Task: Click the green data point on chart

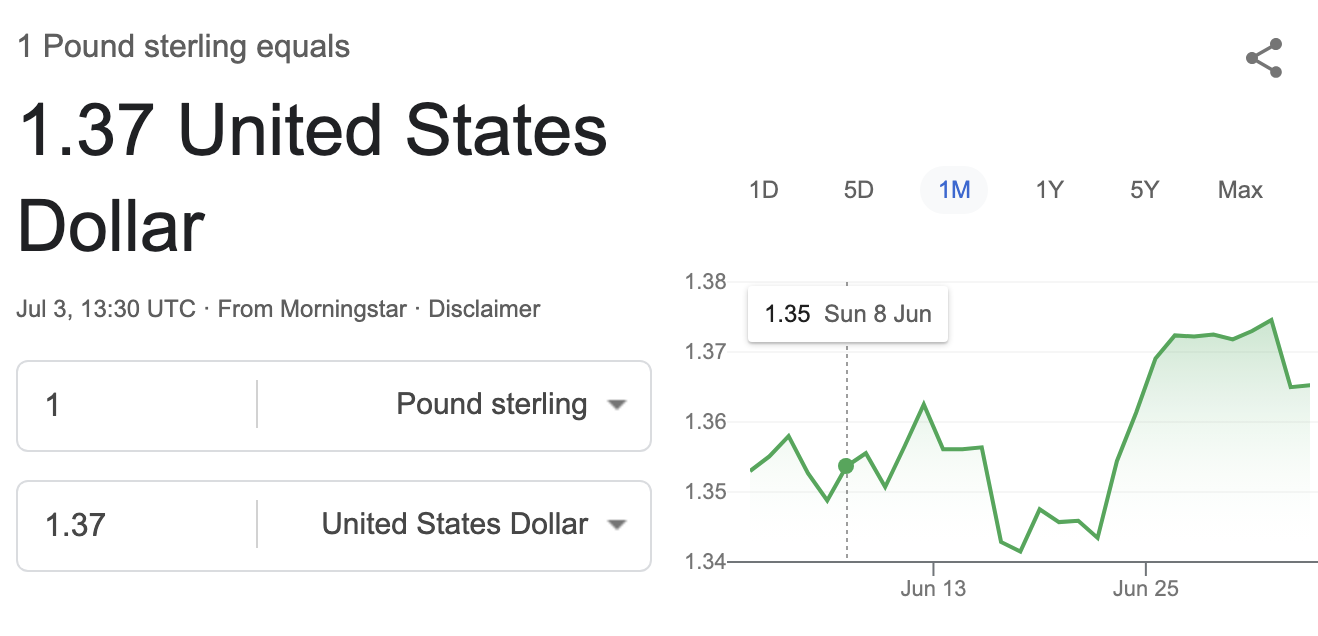Action: [846, 466]
